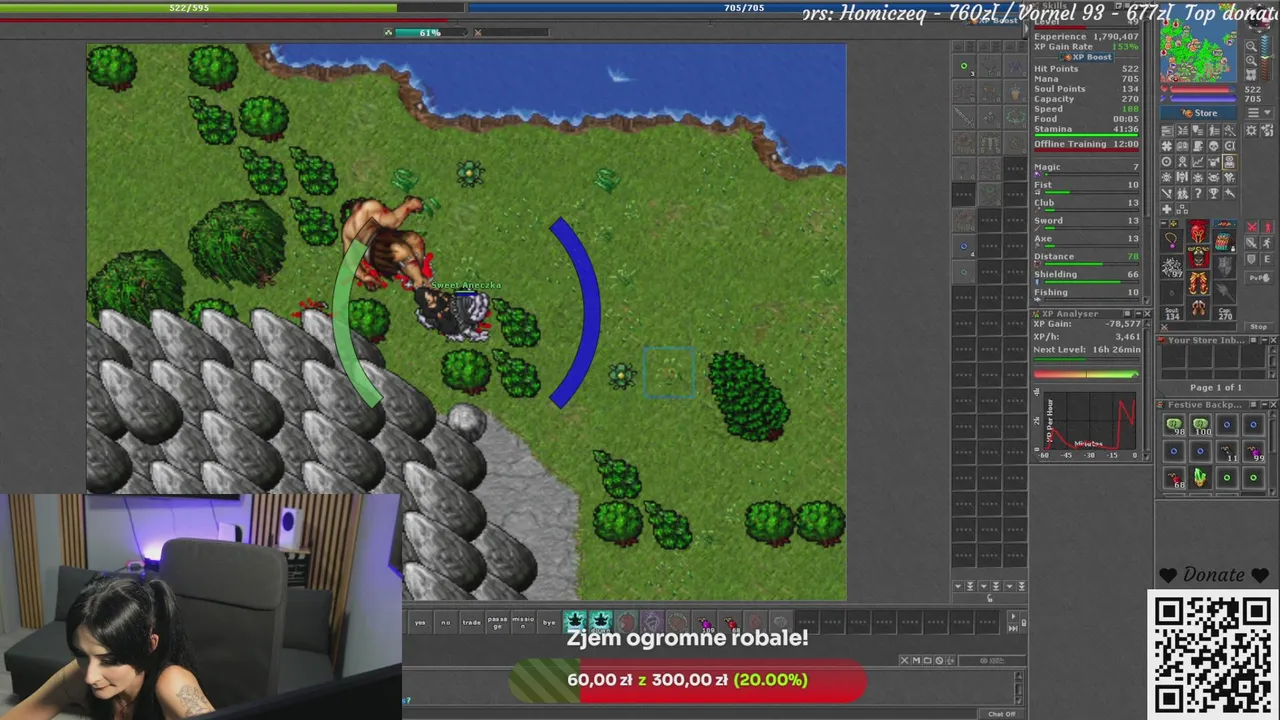Open the equipped festive backpack slot
The image size is (1280, 720).
[x=1224, y=240]
